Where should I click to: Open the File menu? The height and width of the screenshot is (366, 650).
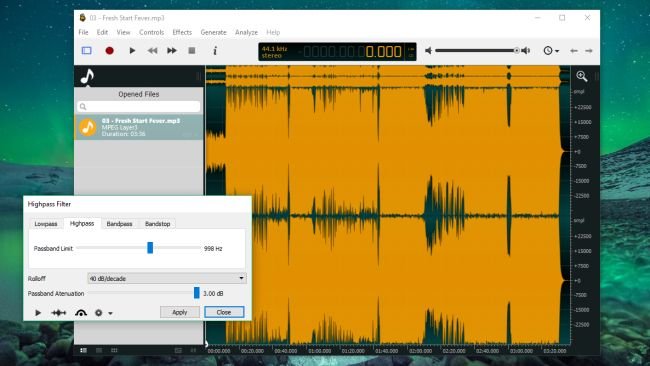[x=83, y=32]
